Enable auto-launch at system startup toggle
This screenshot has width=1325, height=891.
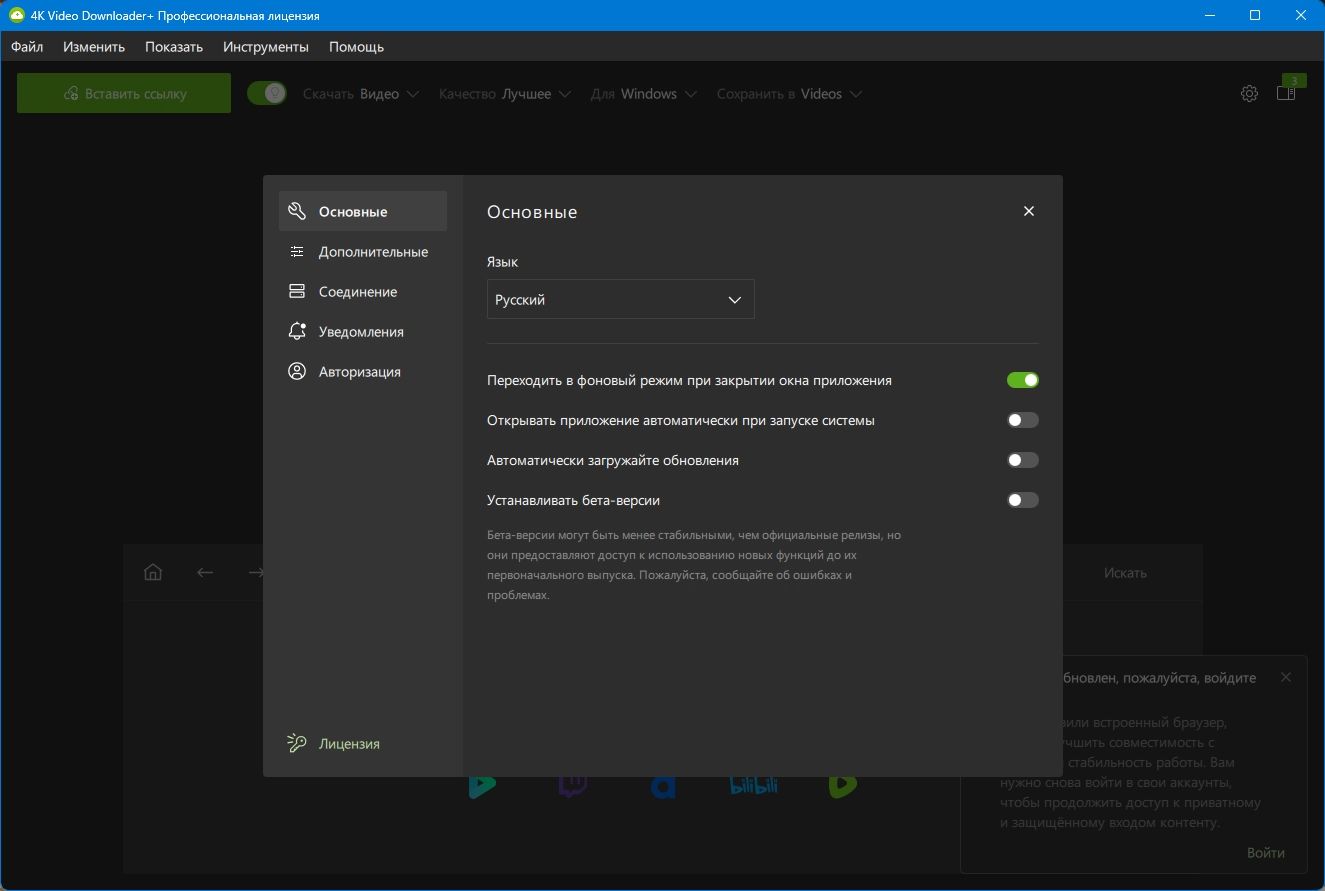pos(1022,420)
